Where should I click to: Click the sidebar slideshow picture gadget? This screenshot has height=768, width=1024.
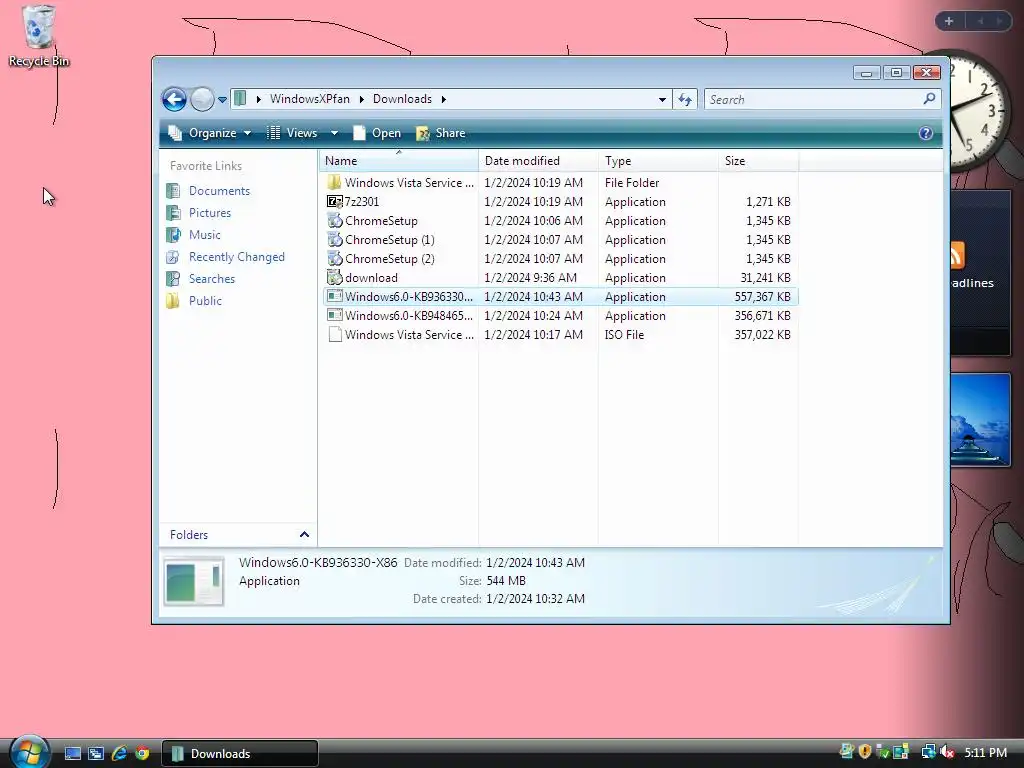point(980,420)
